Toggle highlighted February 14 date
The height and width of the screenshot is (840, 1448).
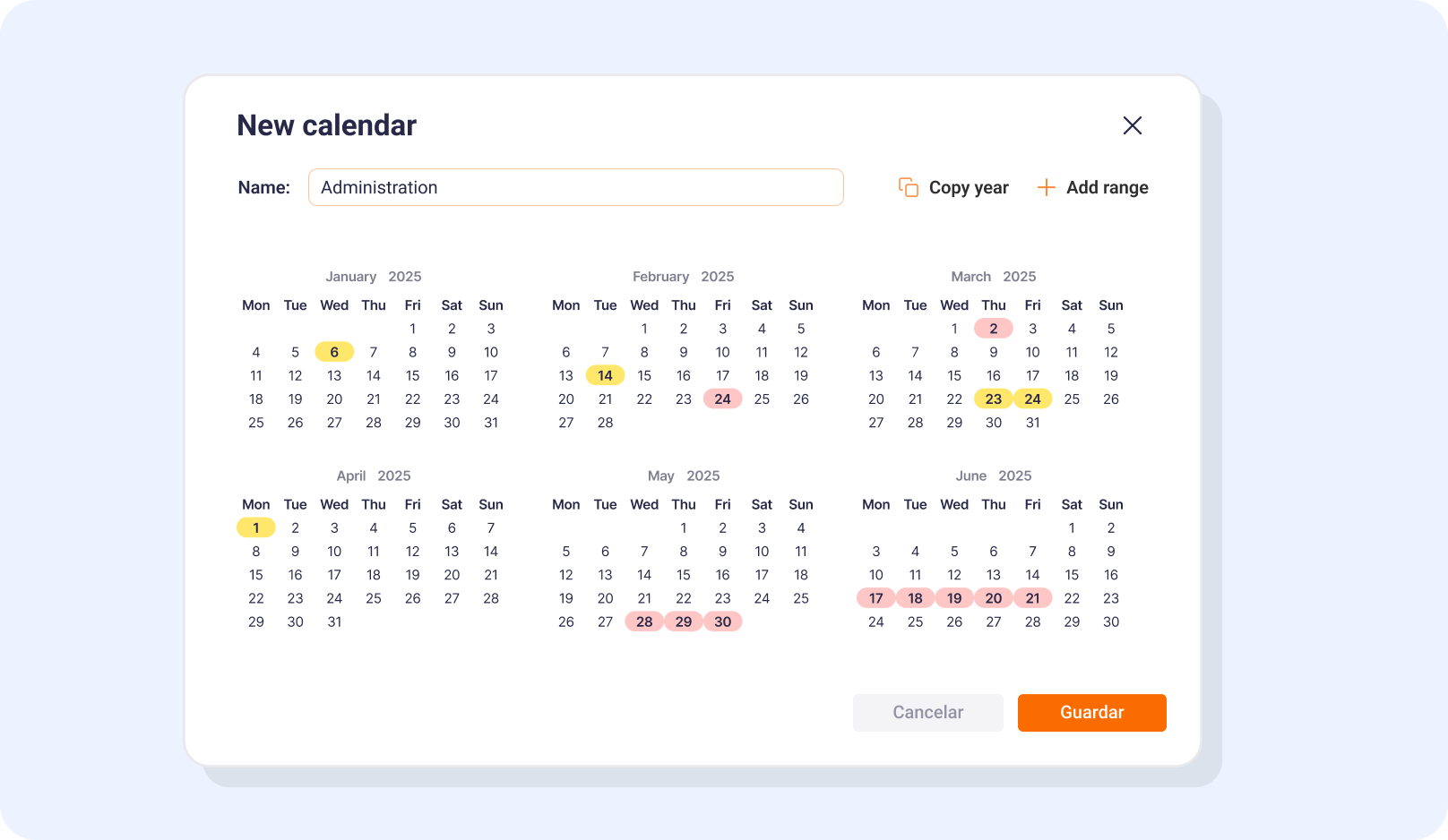[605, 375]
